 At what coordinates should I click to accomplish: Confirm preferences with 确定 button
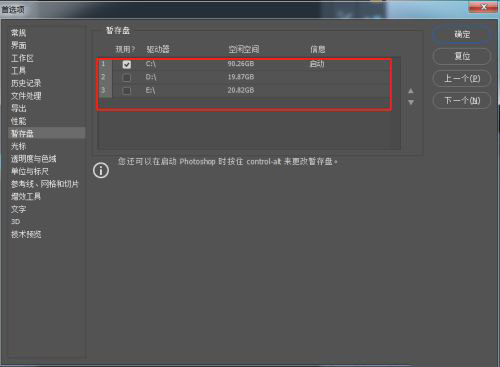coord(462,34)
